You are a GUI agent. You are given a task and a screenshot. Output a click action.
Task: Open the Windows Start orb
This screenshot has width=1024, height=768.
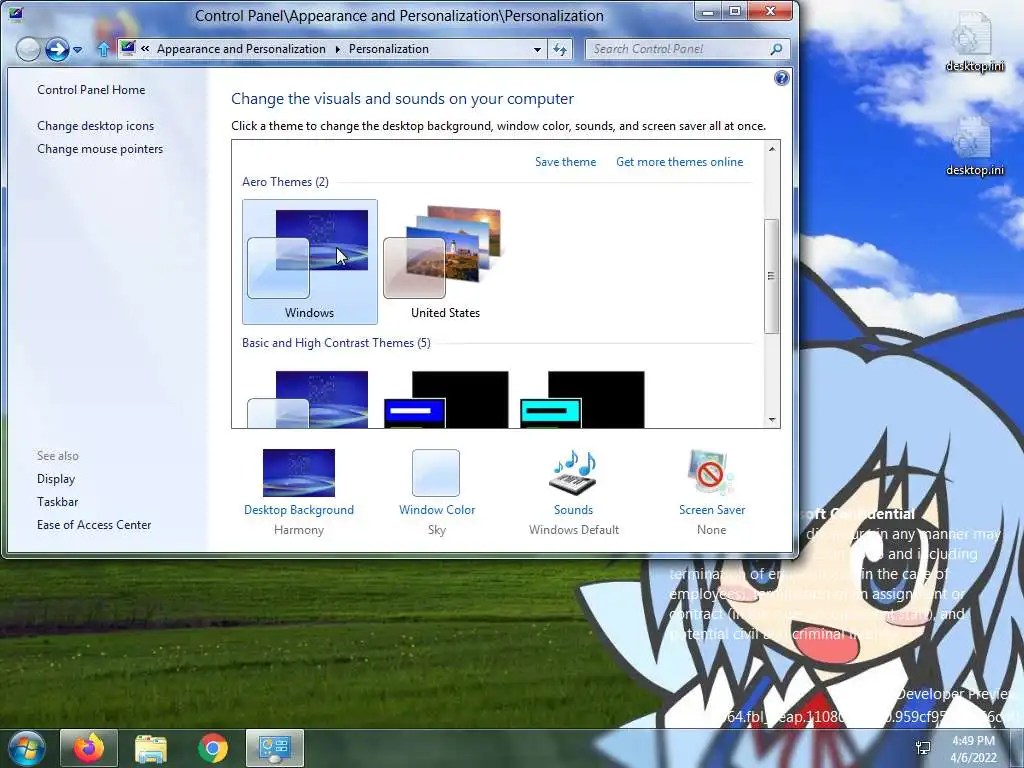pyautogui.click(x=27, y=748)
